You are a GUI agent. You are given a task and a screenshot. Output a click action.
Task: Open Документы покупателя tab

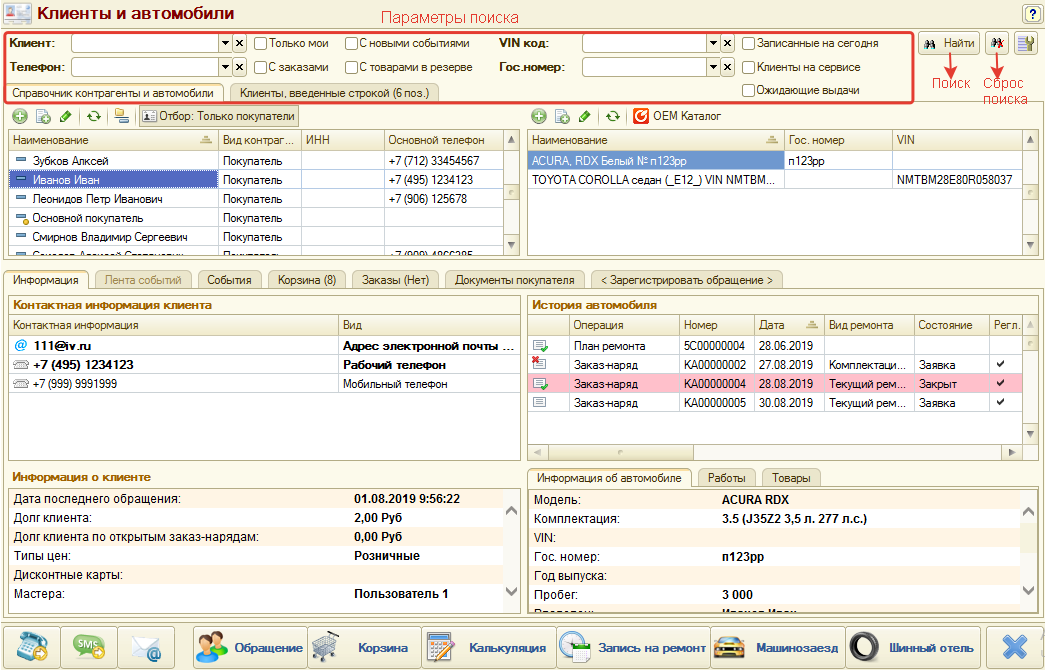[x=515, y=280]
